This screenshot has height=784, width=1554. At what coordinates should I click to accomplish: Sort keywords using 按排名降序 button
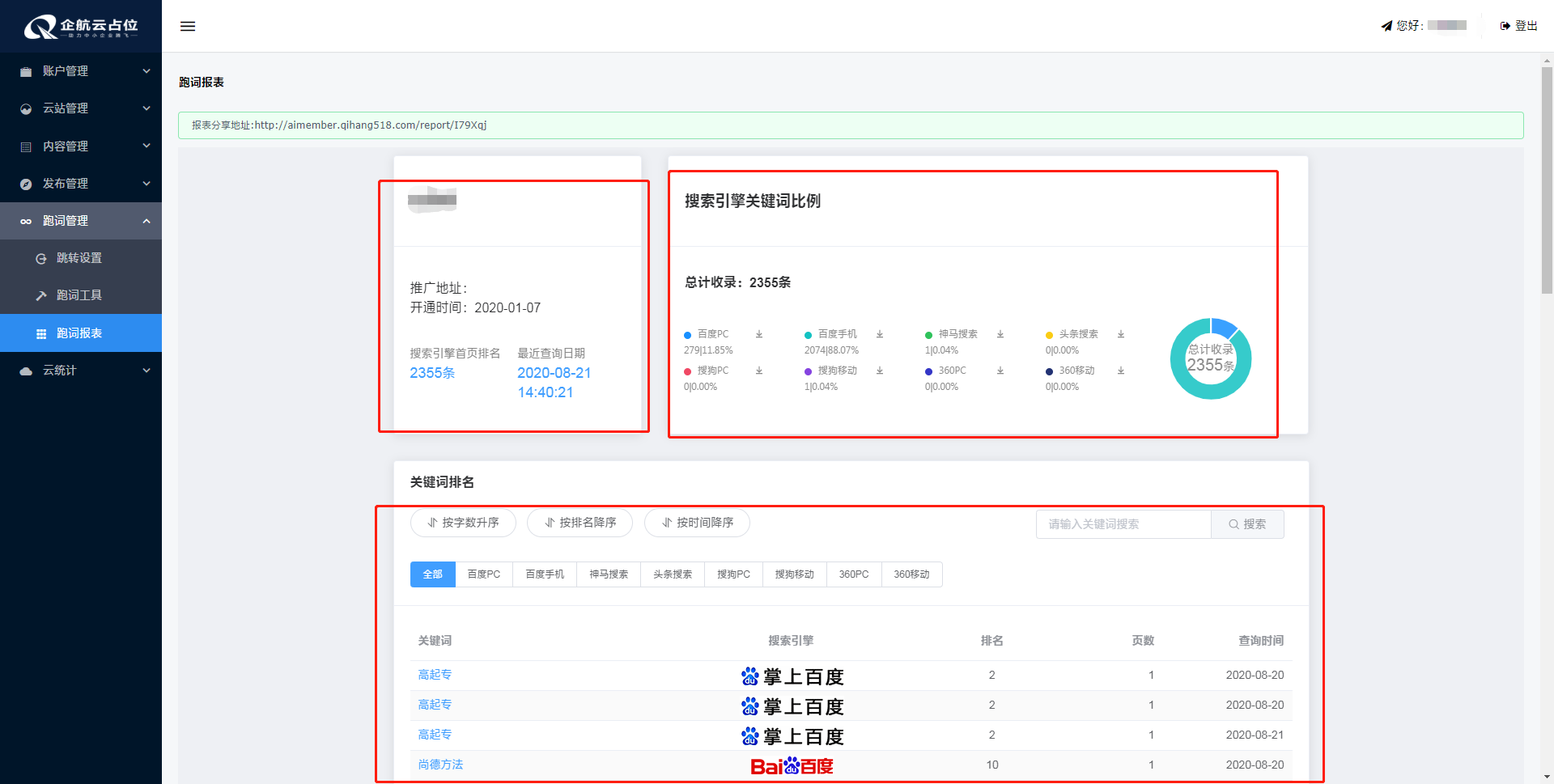click(x=580, y=523)
